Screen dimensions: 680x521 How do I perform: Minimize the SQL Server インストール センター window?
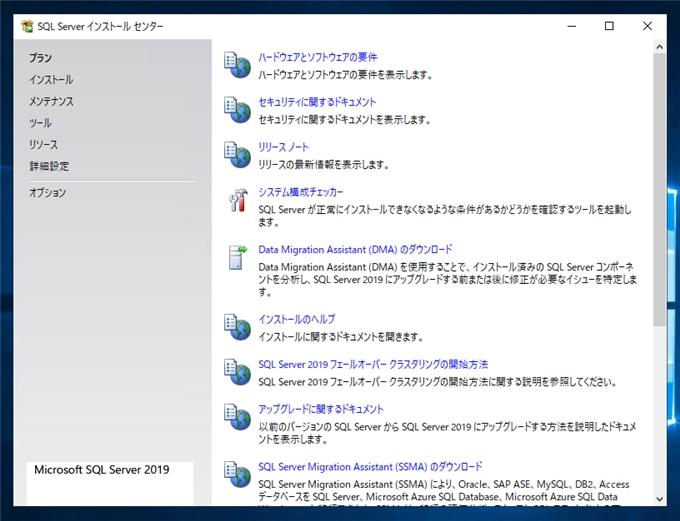click(x=572, y=26)
